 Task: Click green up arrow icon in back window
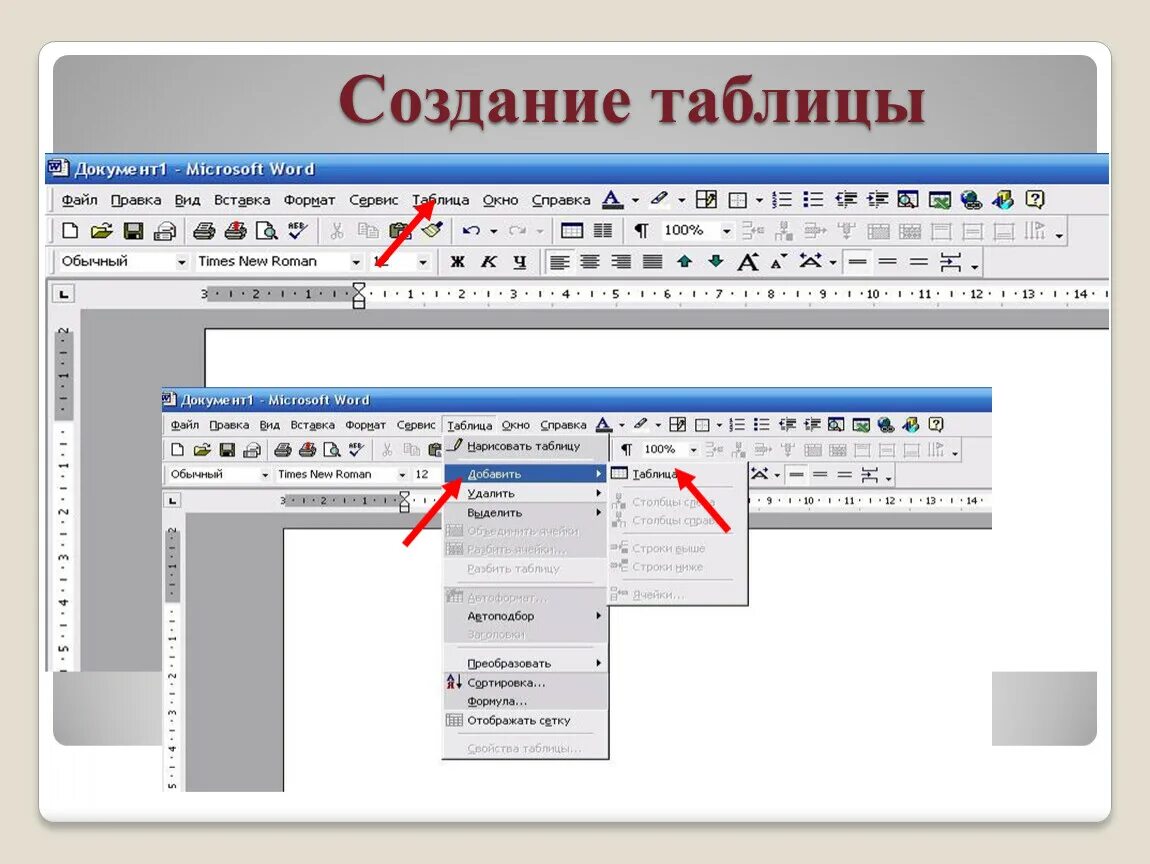click(684, 261)
